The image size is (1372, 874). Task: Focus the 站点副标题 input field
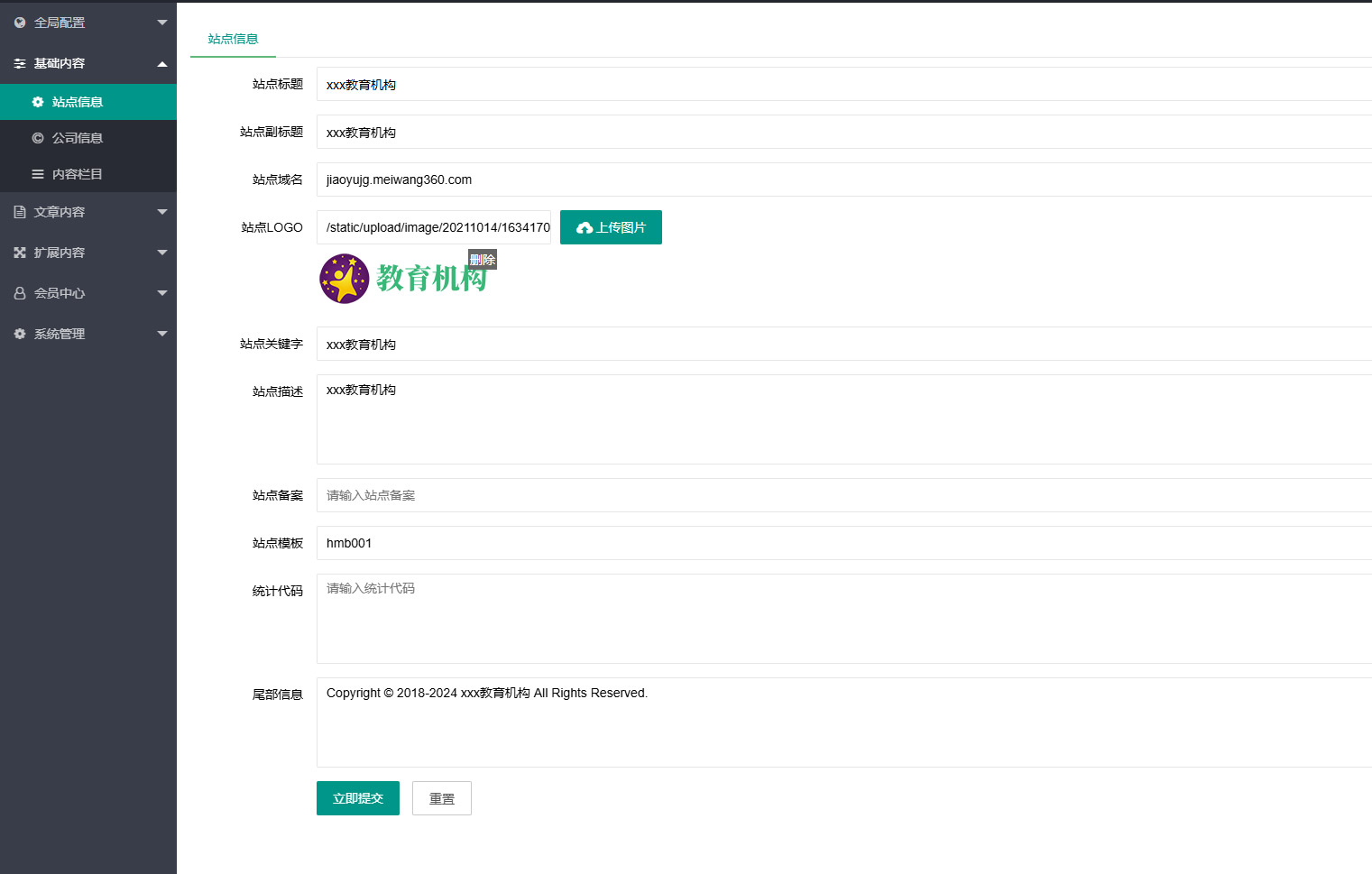844,132
